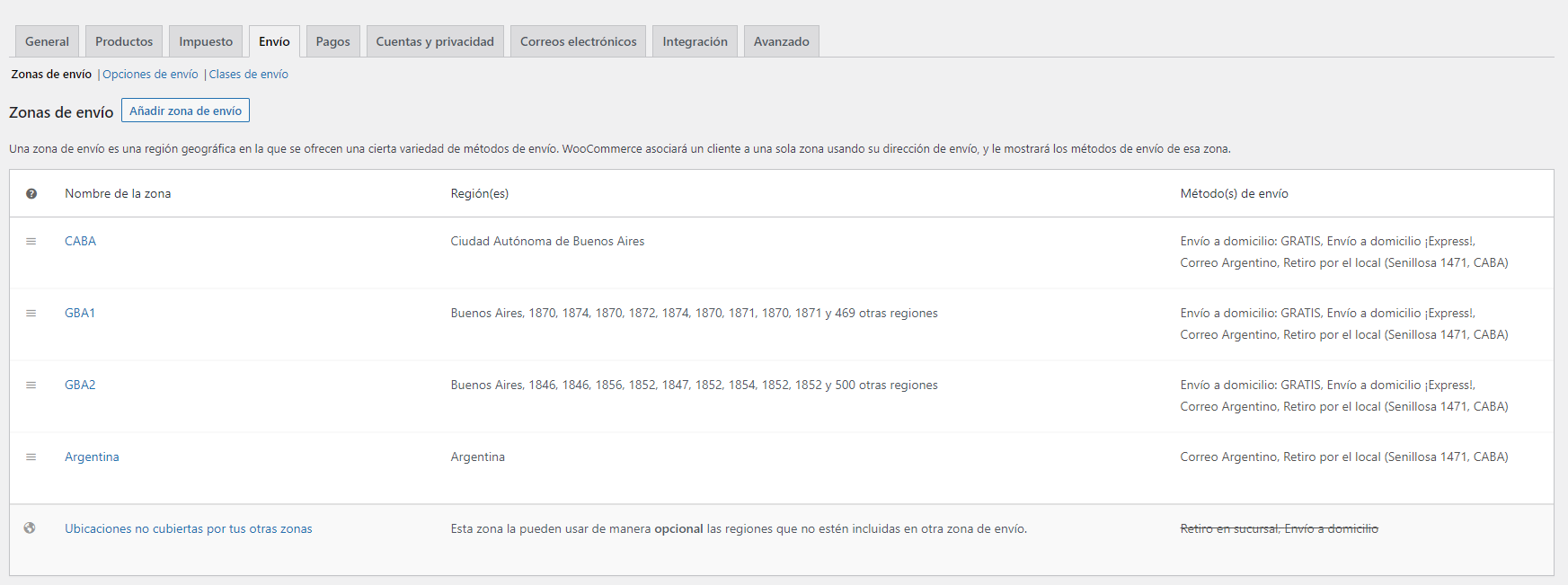Edit the GBA2 shipping zone

tap(80, 385)
